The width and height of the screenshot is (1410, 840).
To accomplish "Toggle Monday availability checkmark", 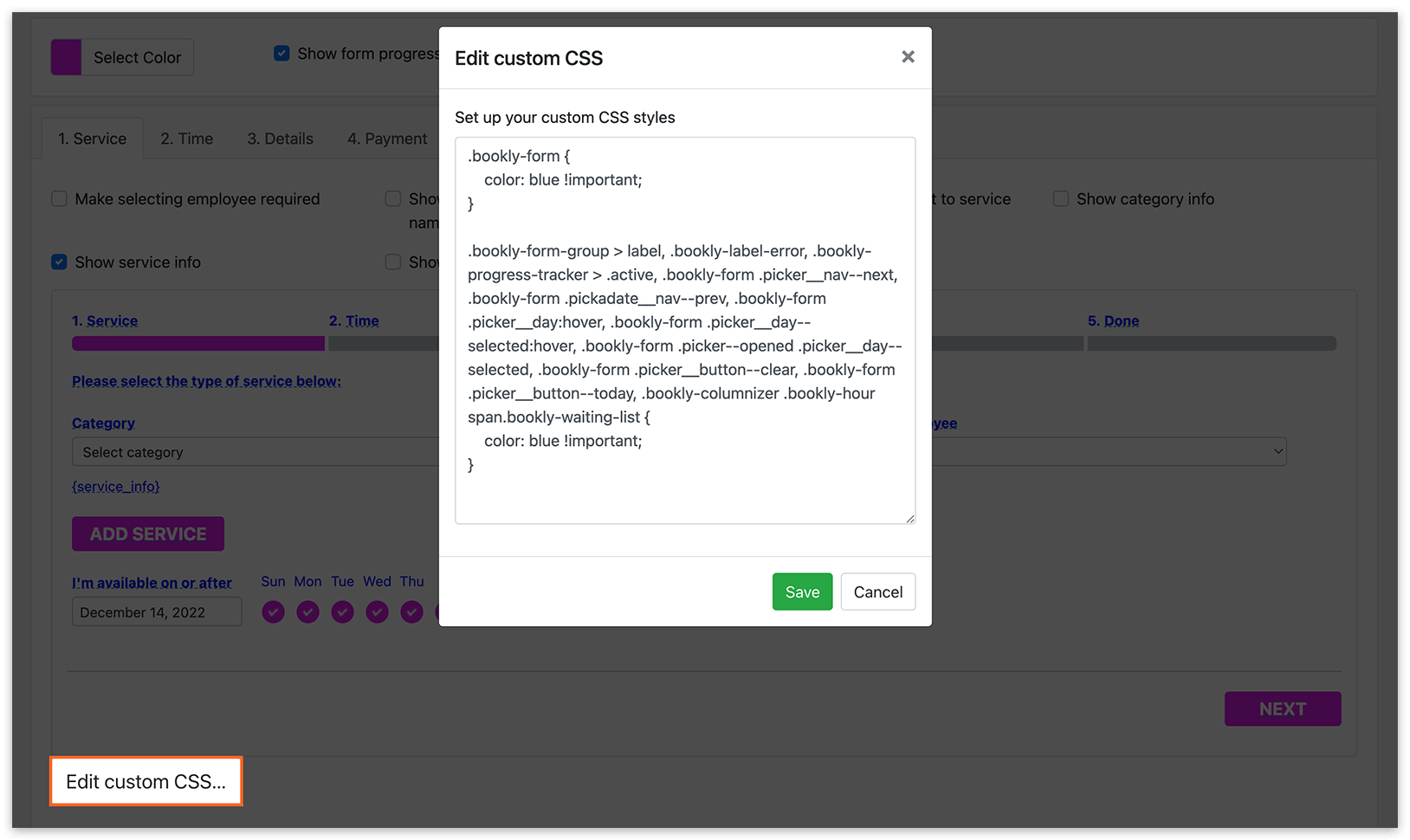I will 307,611.
